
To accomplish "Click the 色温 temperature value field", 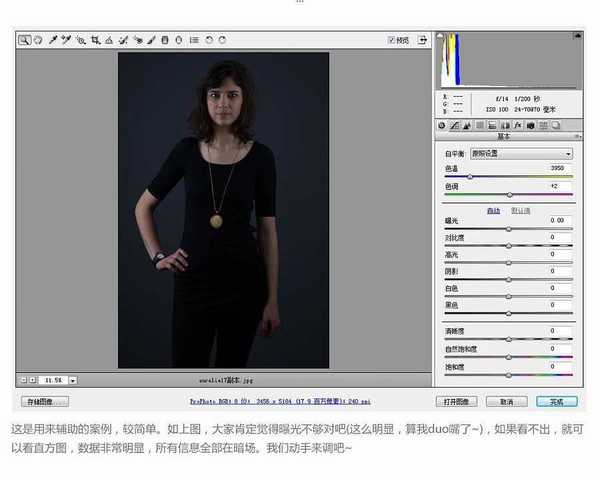I will point(558,168).
